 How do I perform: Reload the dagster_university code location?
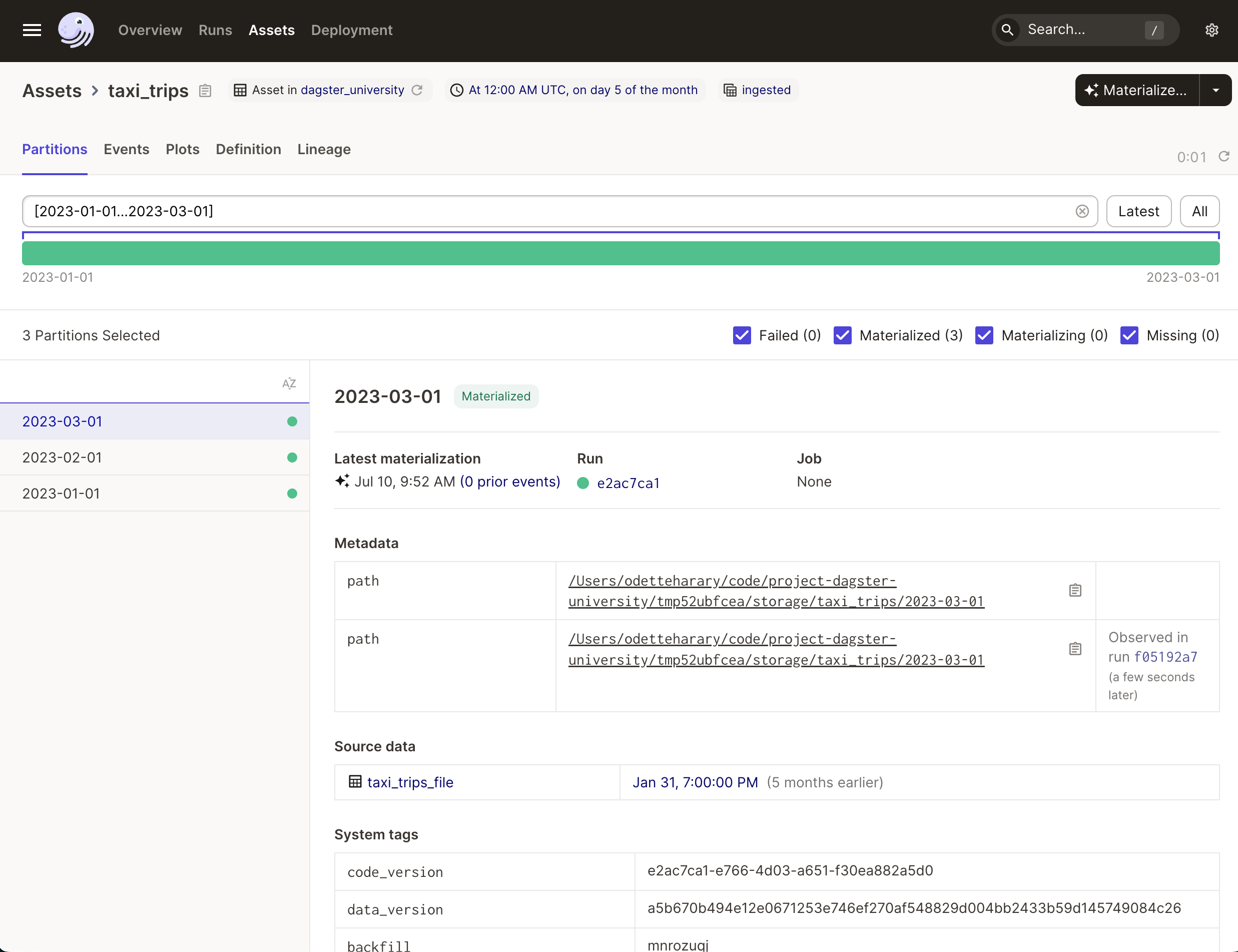417,90
